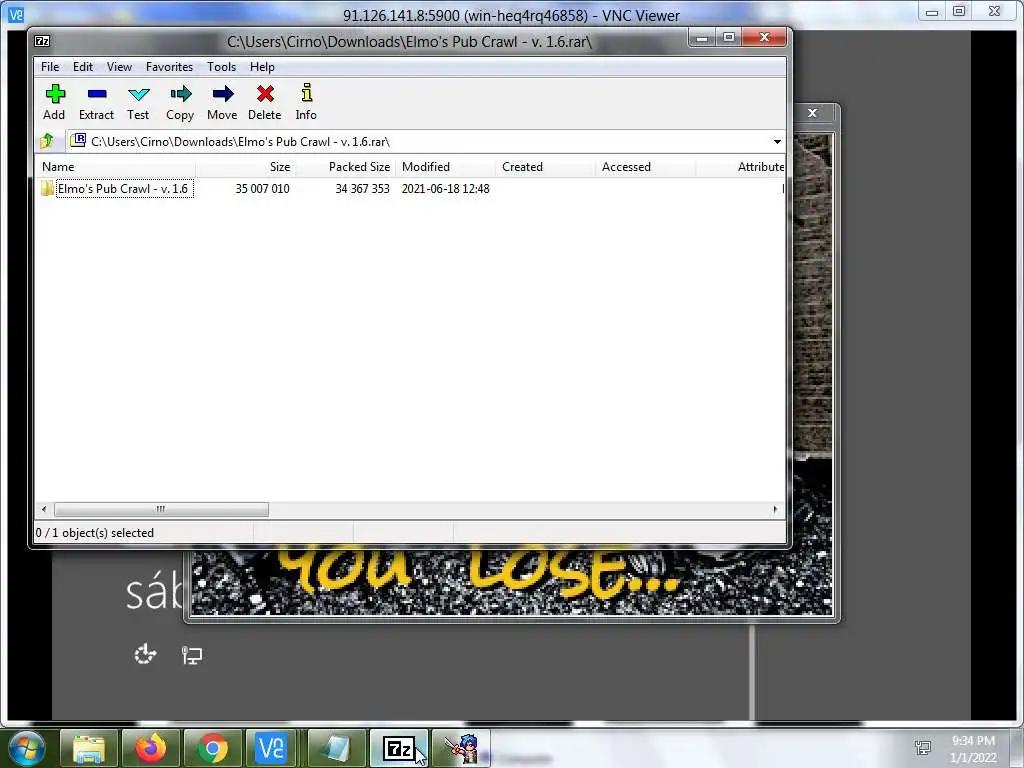The width and height of the screenshot is (1024, 768).
Task: Sort by the Name column header
Action: click(x=115, y=167)
